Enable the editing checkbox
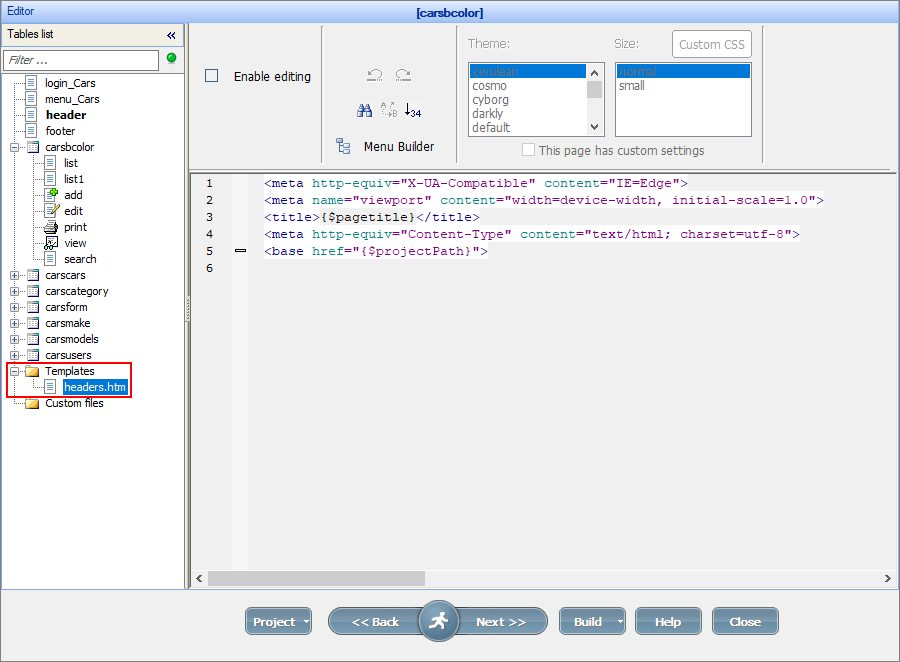The height and width of the screenshot is (662, 900). [x=211, y=76]
